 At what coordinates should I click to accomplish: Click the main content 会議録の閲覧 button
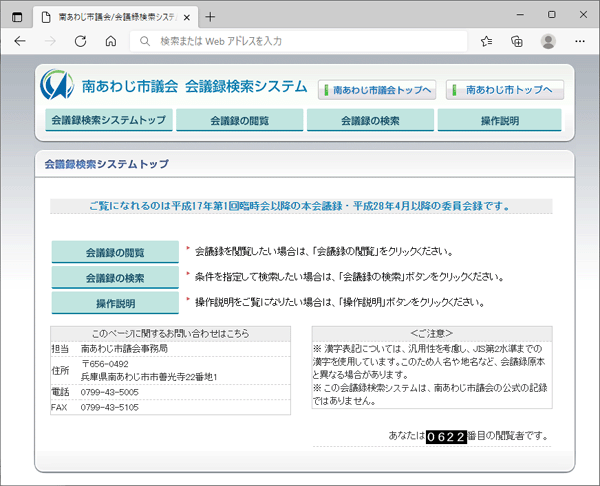coord(115,252)
